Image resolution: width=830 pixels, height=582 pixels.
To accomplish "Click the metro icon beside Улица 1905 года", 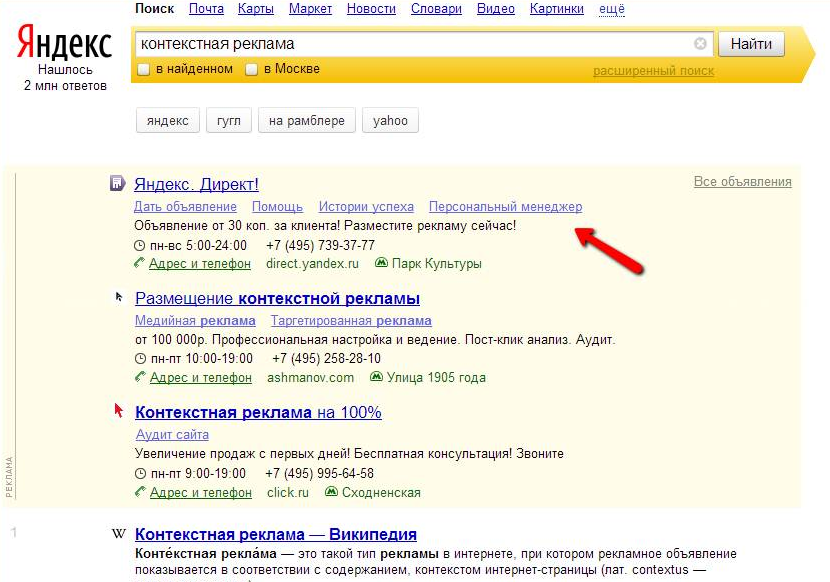I will [x=376, y=377].
